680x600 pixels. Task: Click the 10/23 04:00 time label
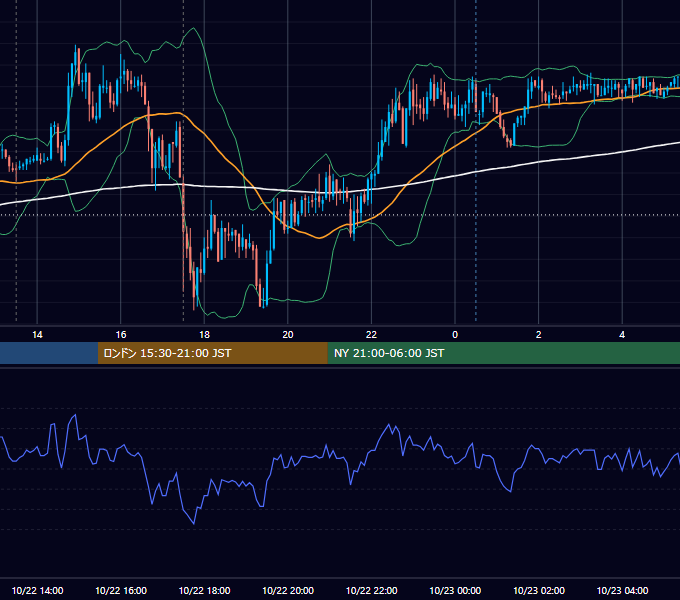pos(622,590)
